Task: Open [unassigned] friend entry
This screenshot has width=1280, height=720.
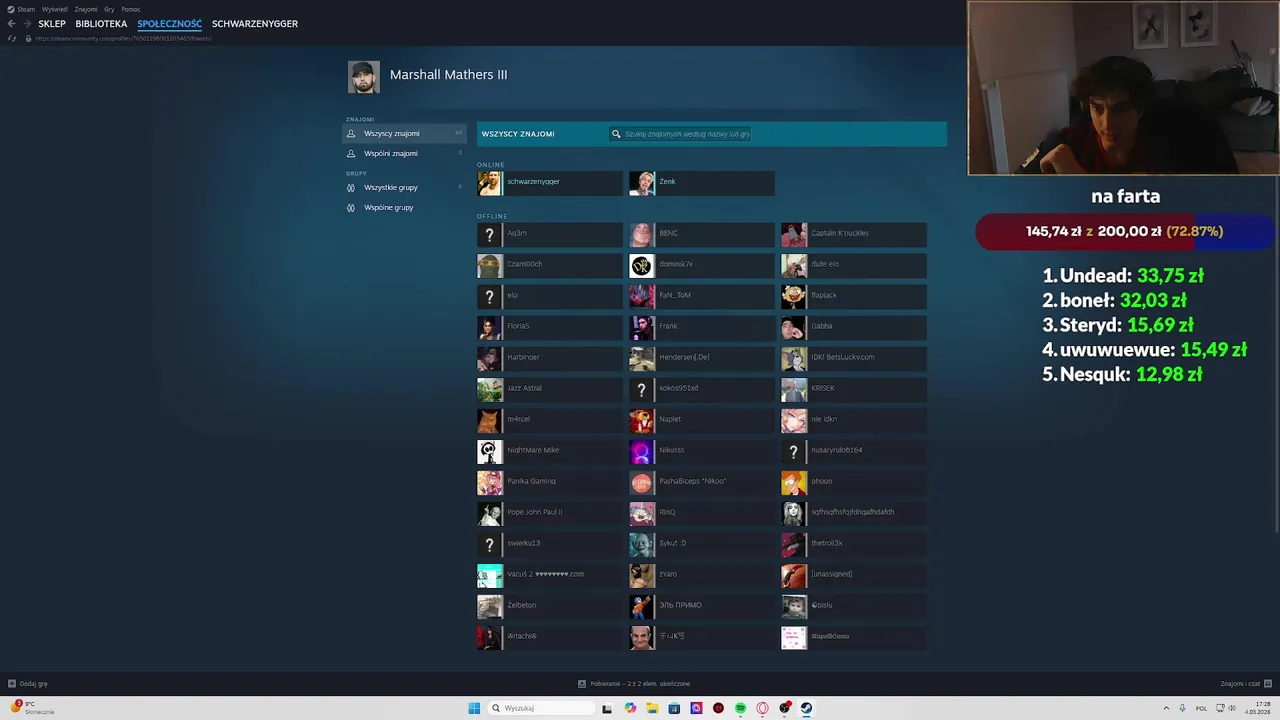Action: (x=854, y=576)
